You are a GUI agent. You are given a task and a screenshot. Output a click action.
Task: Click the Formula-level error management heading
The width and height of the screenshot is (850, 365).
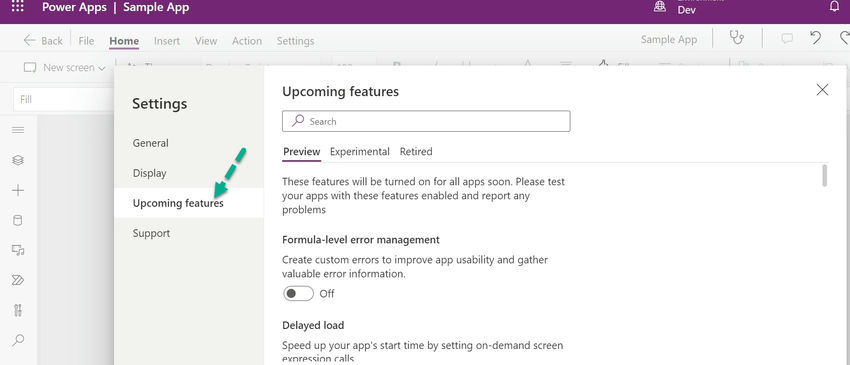[361, 240]
